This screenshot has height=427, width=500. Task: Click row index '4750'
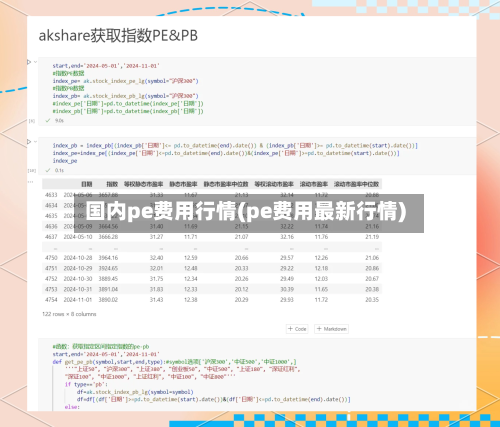(51, 258)
